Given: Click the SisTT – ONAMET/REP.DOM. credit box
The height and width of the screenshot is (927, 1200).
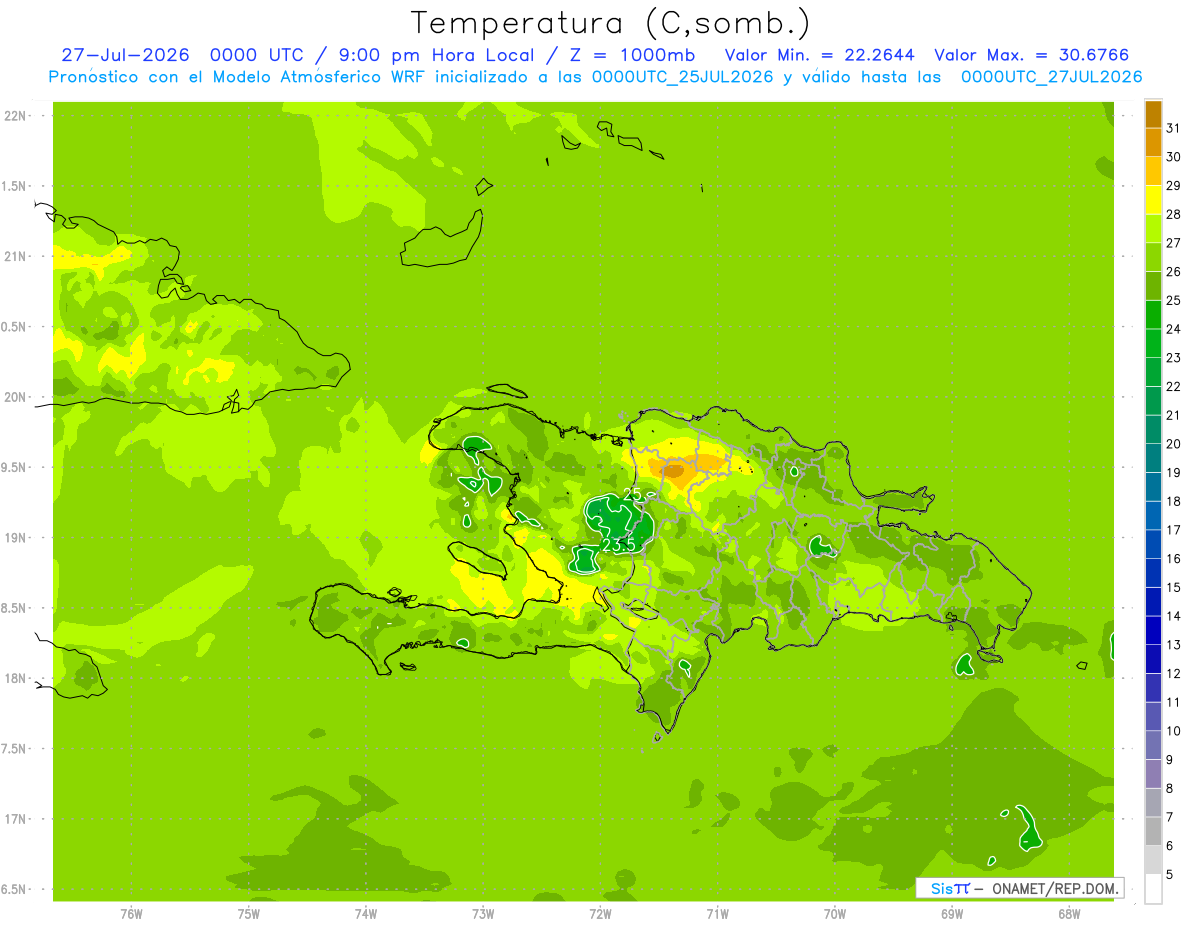Looking at the screenshot, I should [1020, 888].
